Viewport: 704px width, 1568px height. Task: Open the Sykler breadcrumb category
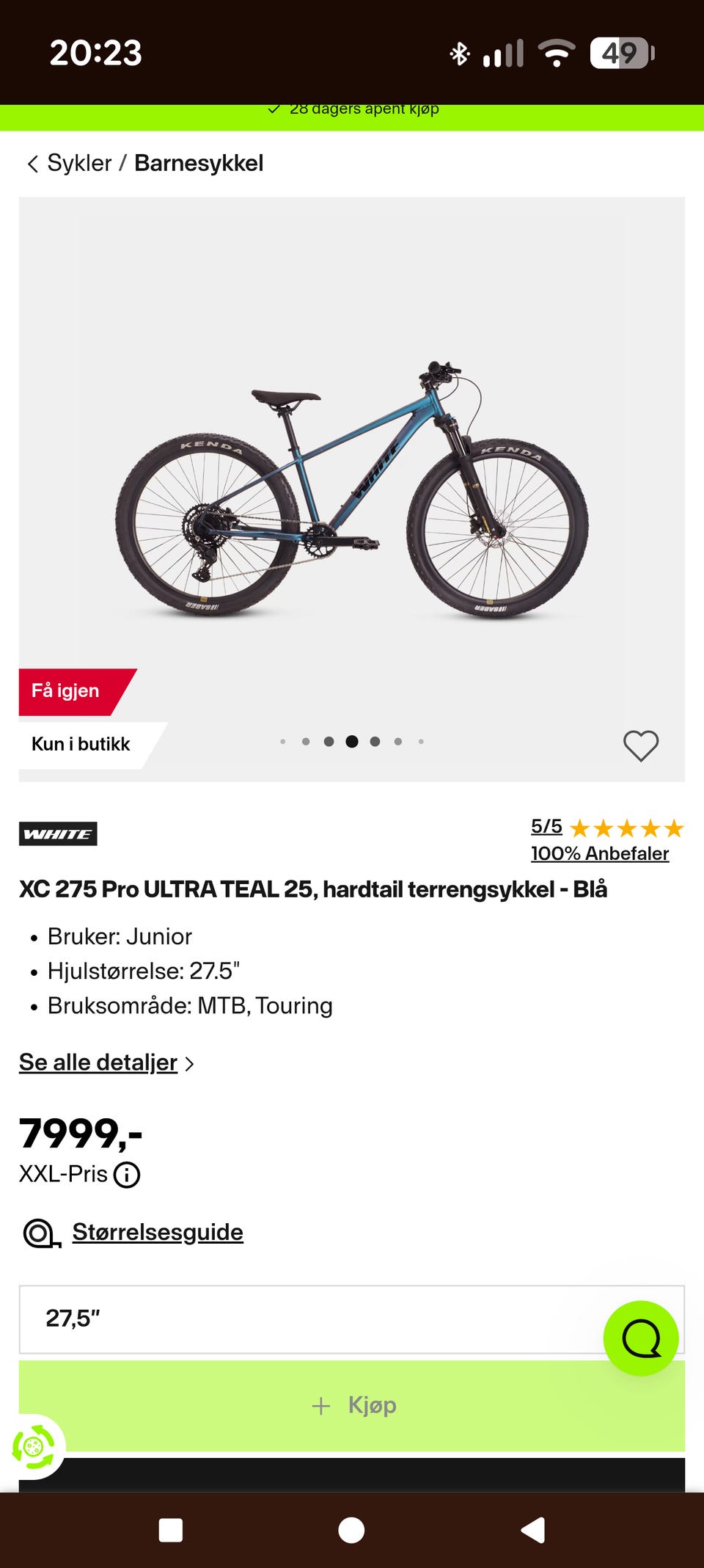79,163
